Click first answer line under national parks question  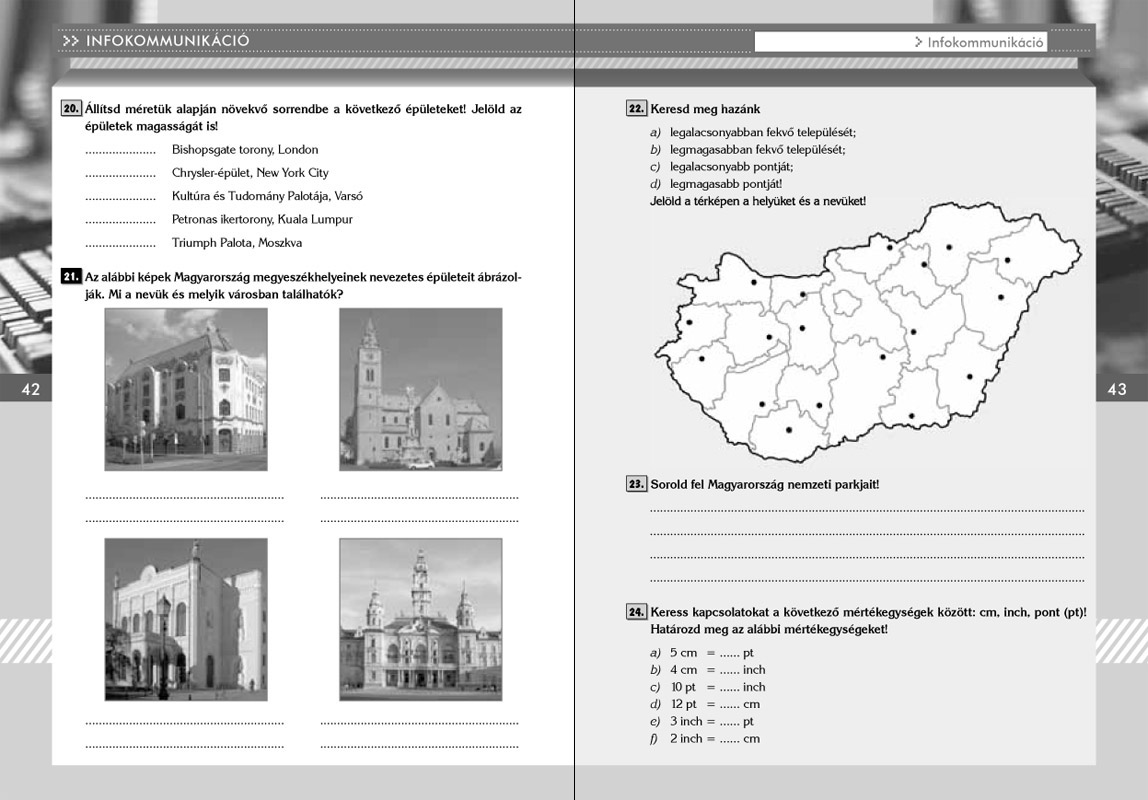866,510
